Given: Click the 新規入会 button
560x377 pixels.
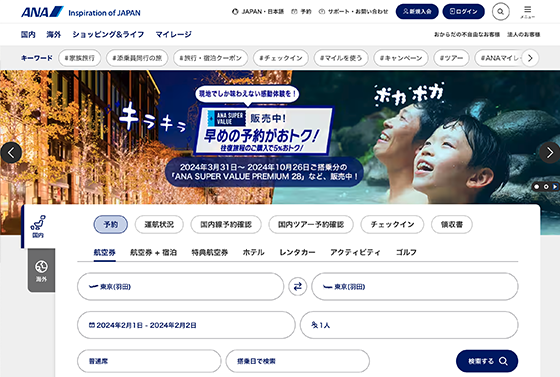Looking at the screenshot, I should 417,11.
